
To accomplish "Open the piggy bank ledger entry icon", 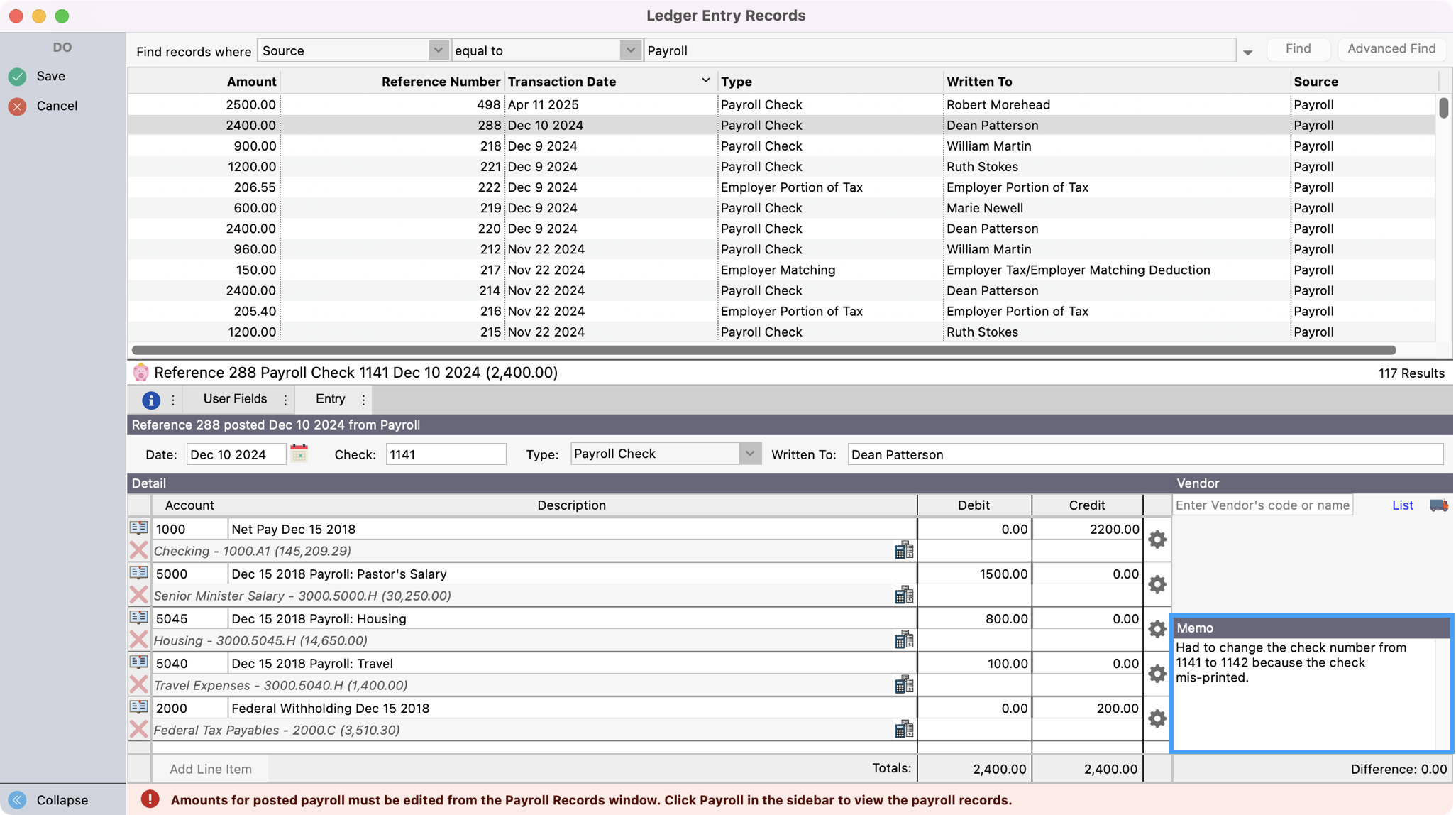I will point(141,372).
